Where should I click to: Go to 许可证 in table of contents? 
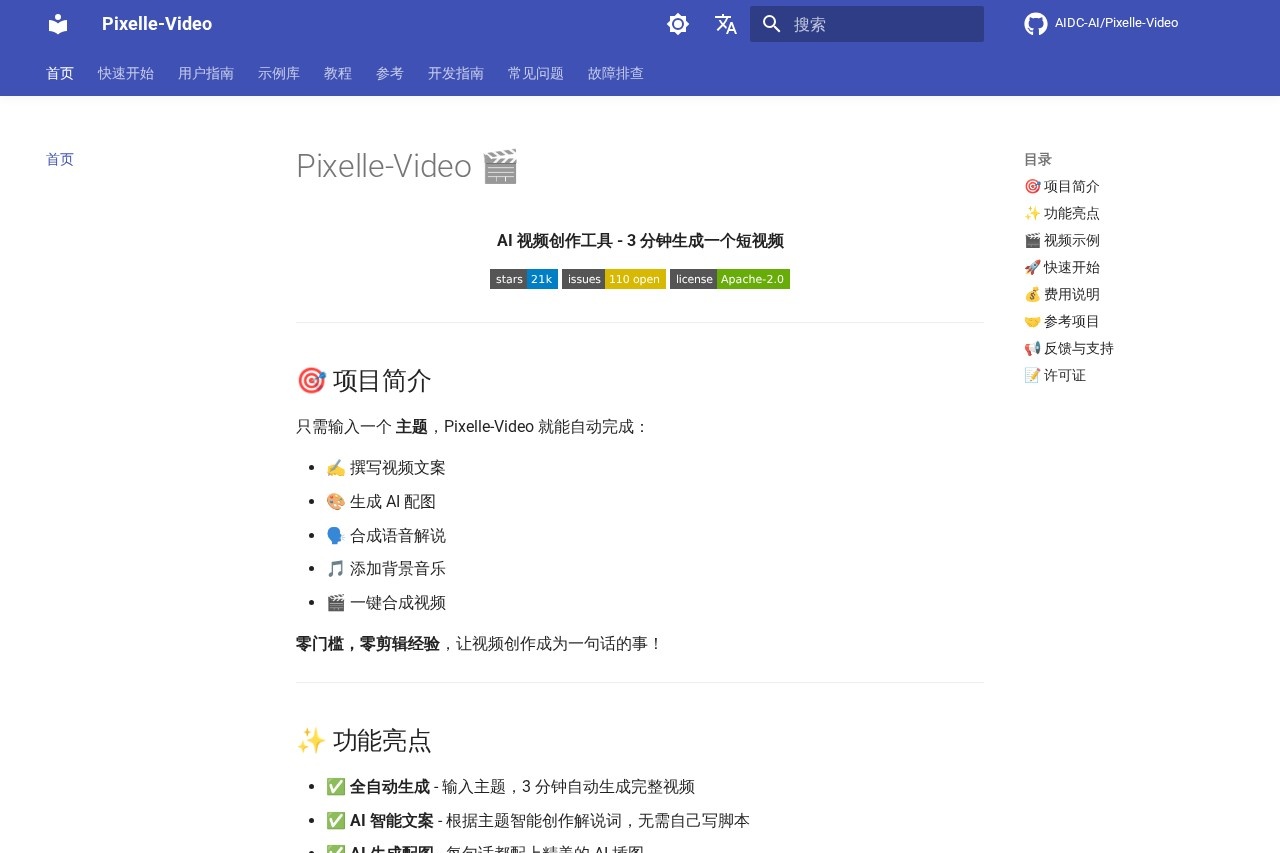pyautogui.click(x=1055, y=375)
